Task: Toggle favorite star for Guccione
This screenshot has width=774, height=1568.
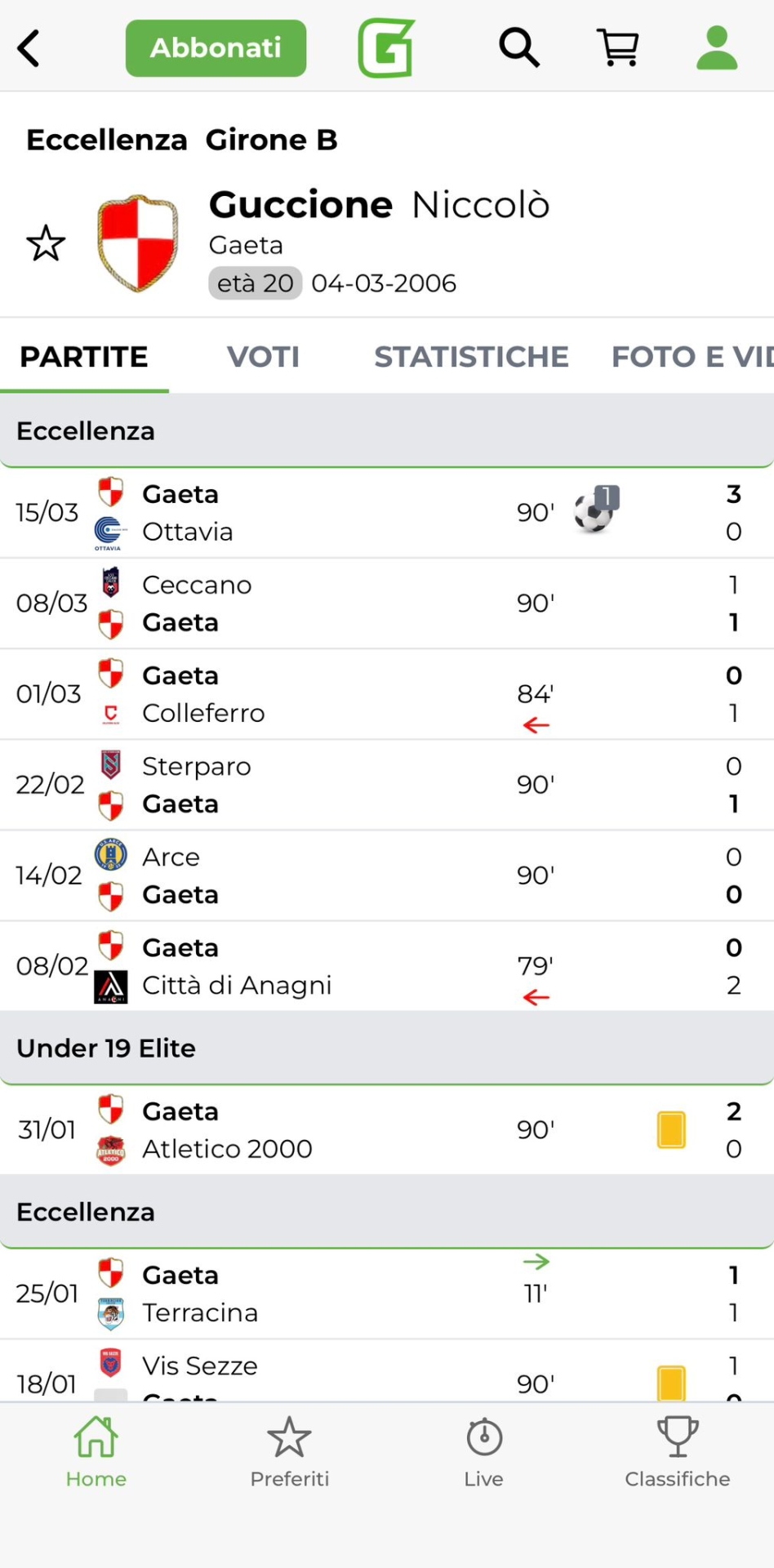Action: coord(46,243)
